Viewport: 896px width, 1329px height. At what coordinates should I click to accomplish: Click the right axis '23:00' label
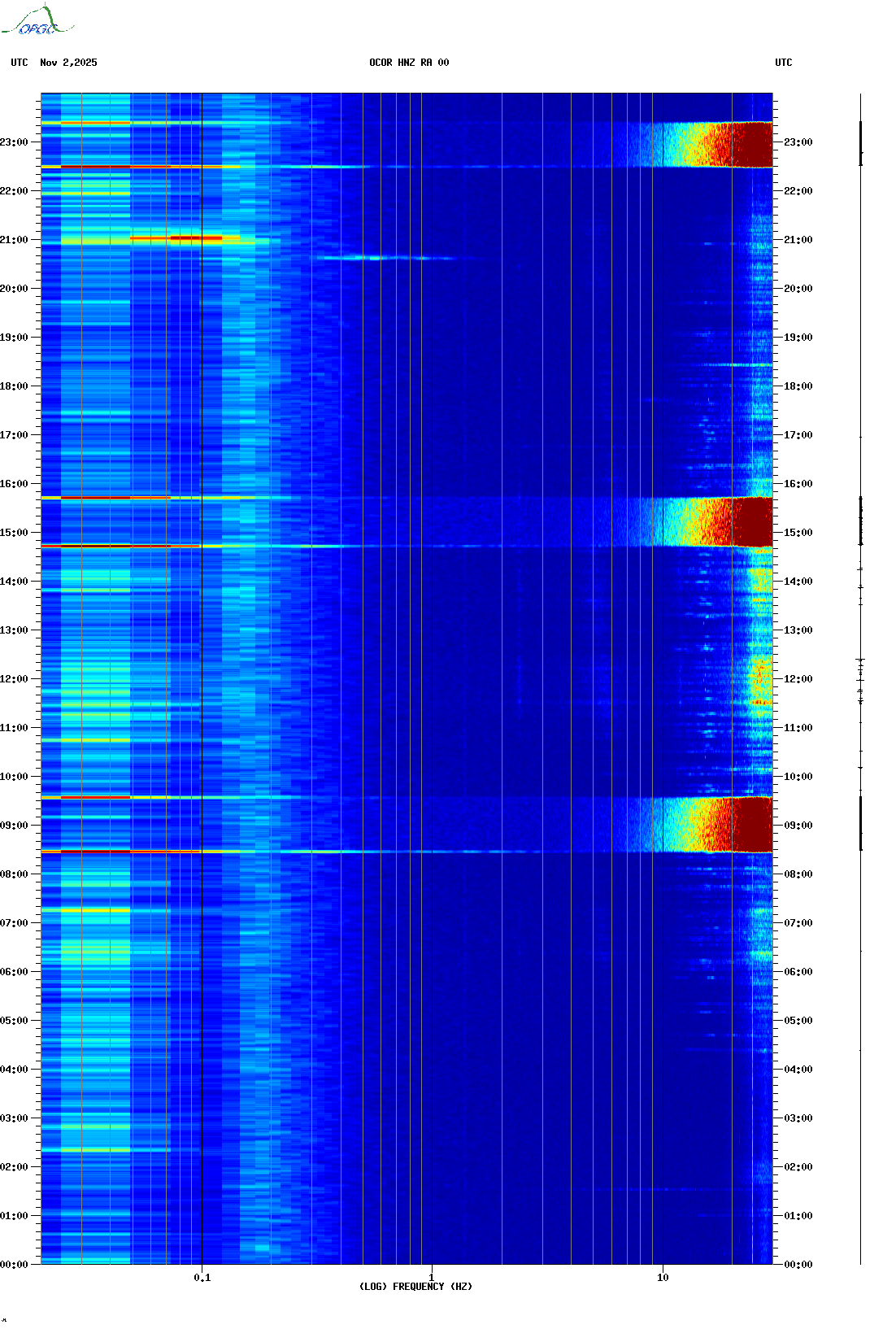tap(798, 142)
